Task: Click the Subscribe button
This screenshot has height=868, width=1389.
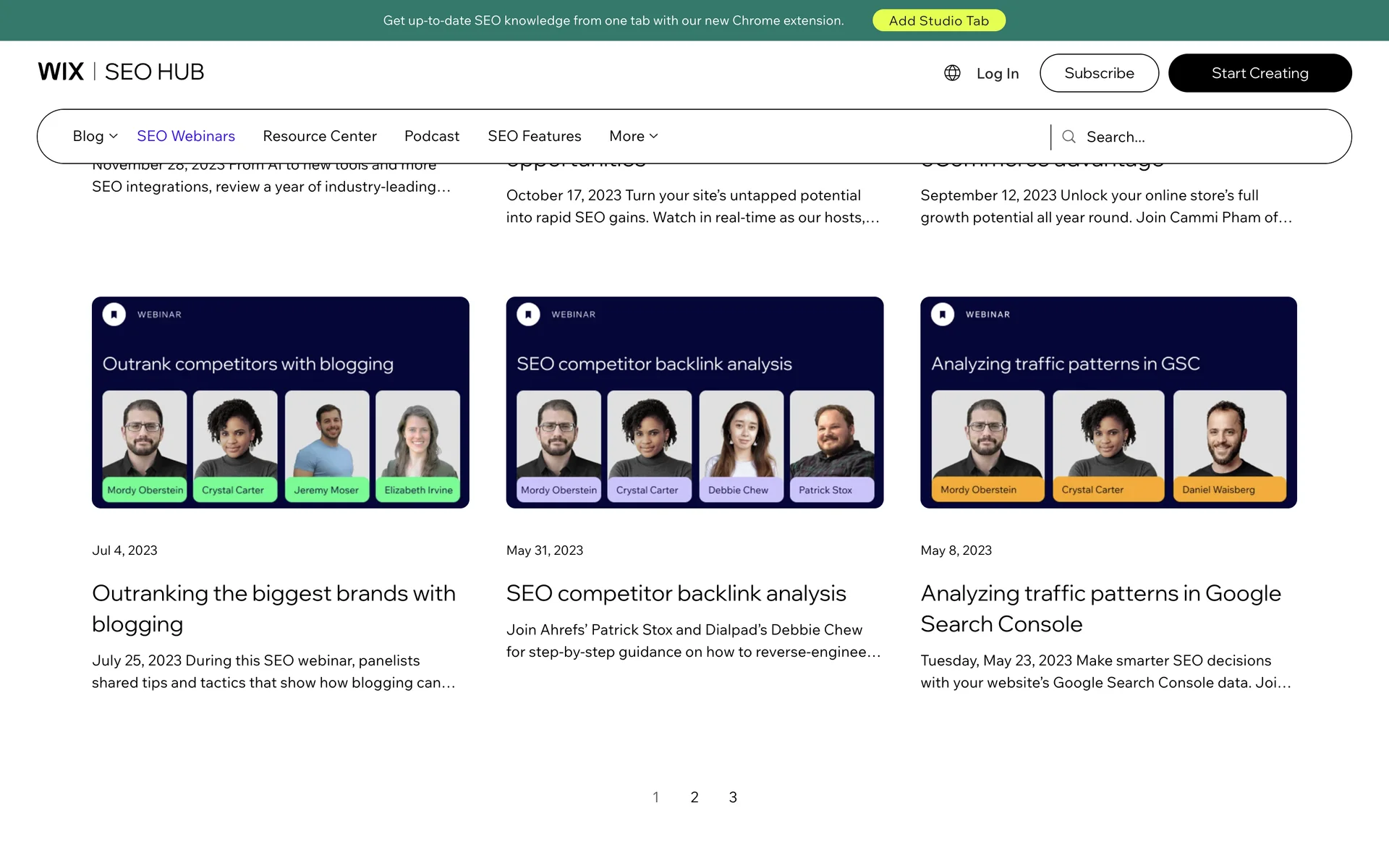Action: (1099, 73)
